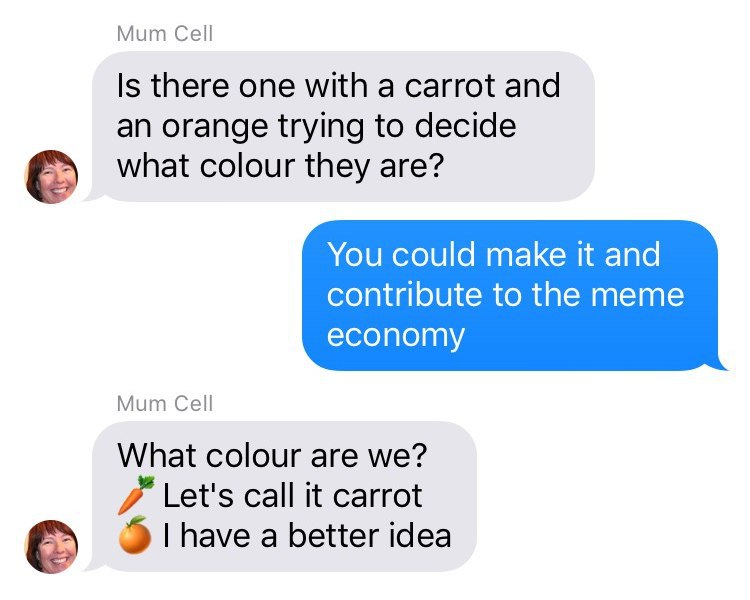750x600 pixels.
Task: Tap the contact avatar beside the last message
Action: (x=51, y=547)
